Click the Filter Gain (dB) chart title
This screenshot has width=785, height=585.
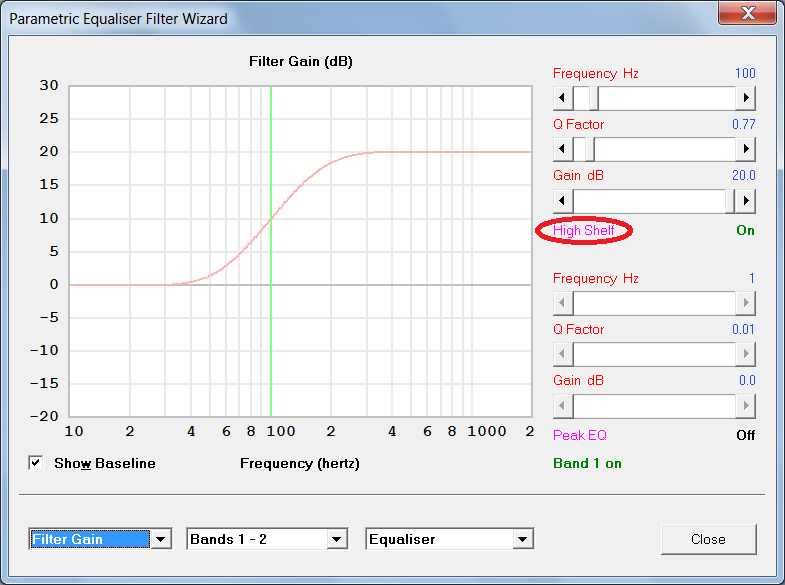[x=301, y=62]
